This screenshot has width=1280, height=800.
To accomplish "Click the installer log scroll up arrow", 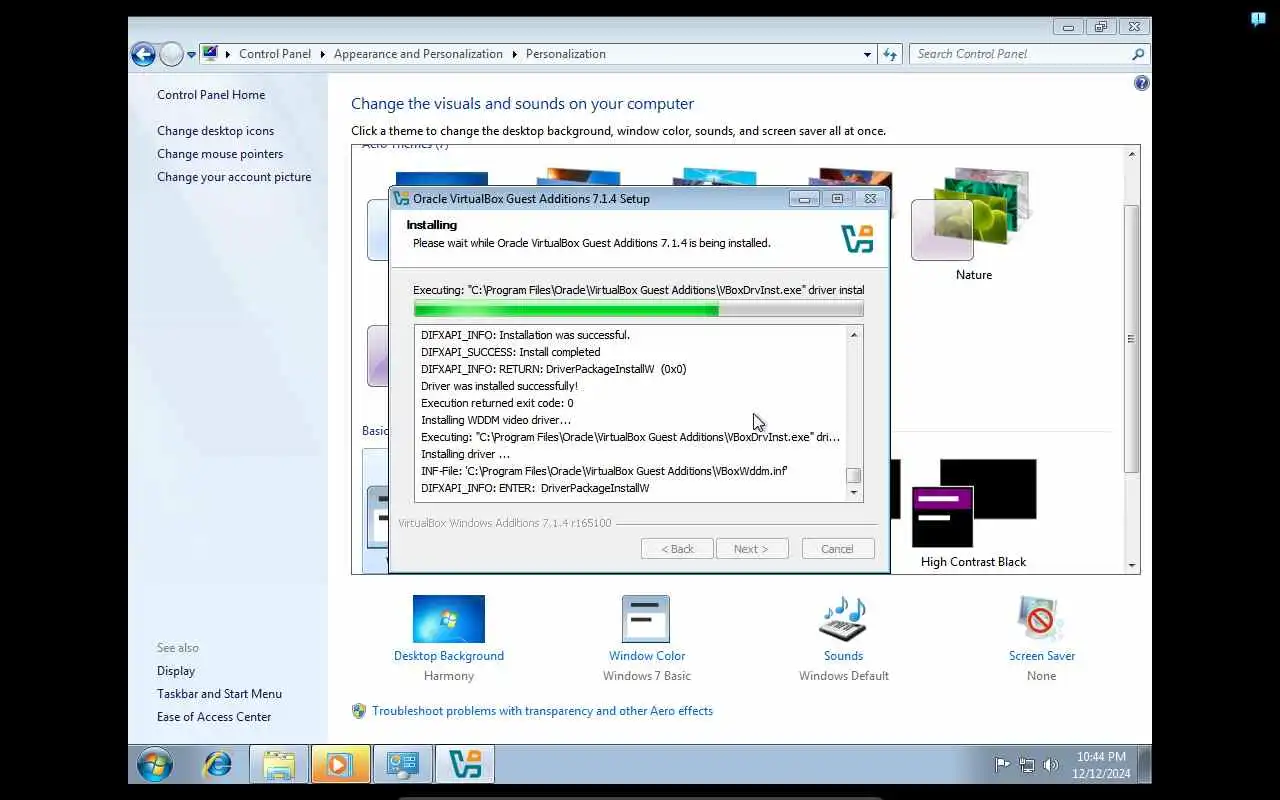I will [x=854, y=335].
